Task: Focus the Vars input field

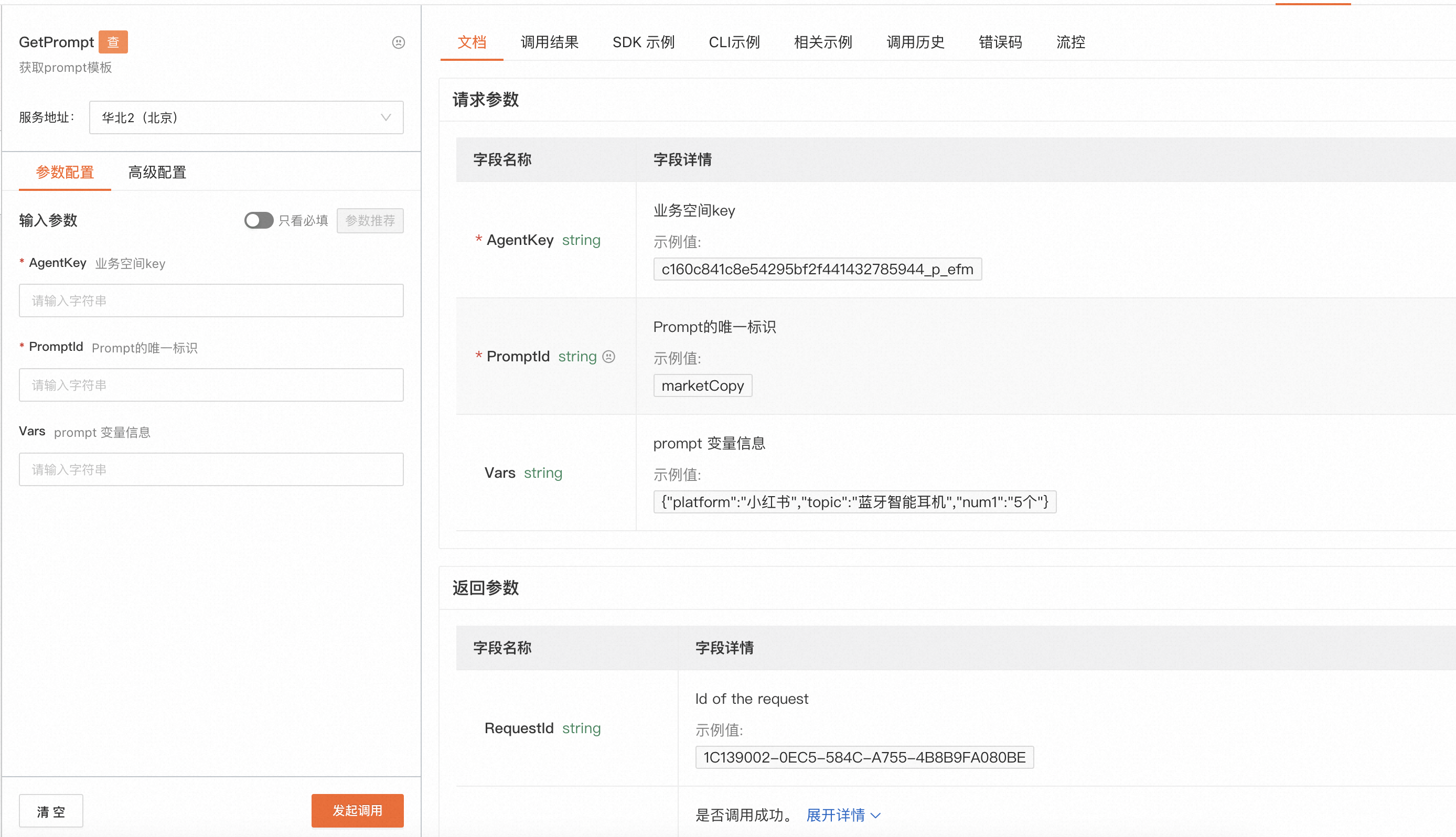Action: point(211,470)
